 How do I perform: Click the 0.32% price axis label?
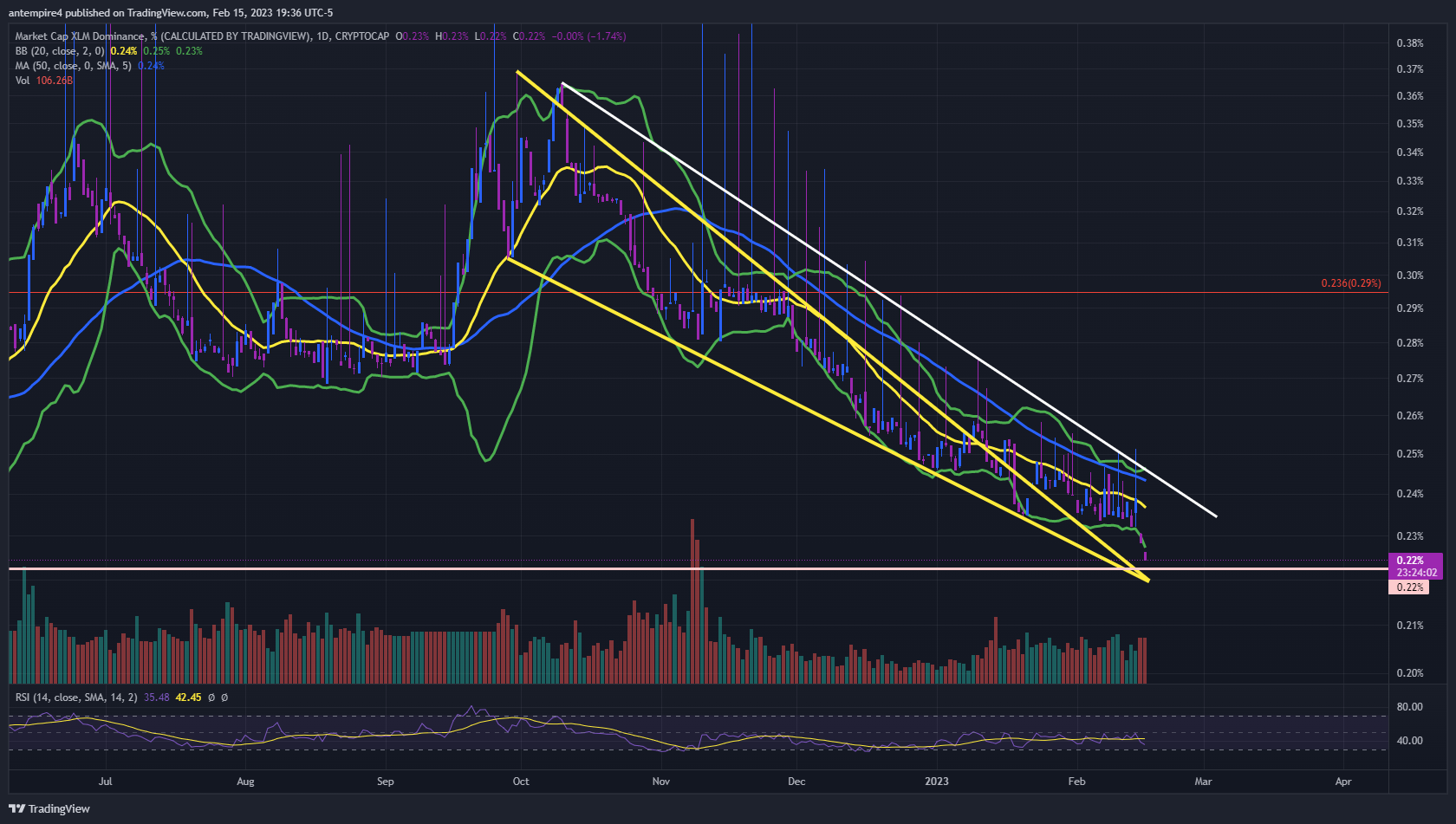point(1410,211)
